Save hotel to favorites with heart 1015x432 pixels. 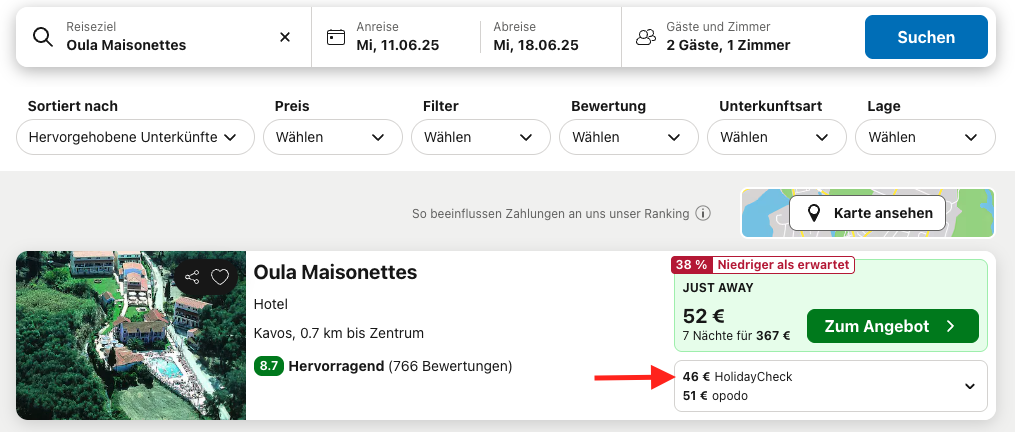point(219,277)
